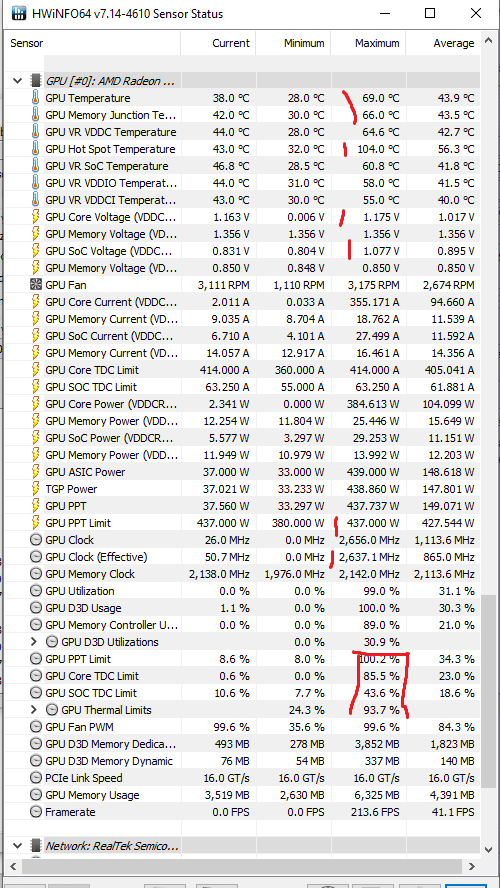
Task: Click the 100.2 % maximum PPT limit value
Action: click(x=379, y=659)
